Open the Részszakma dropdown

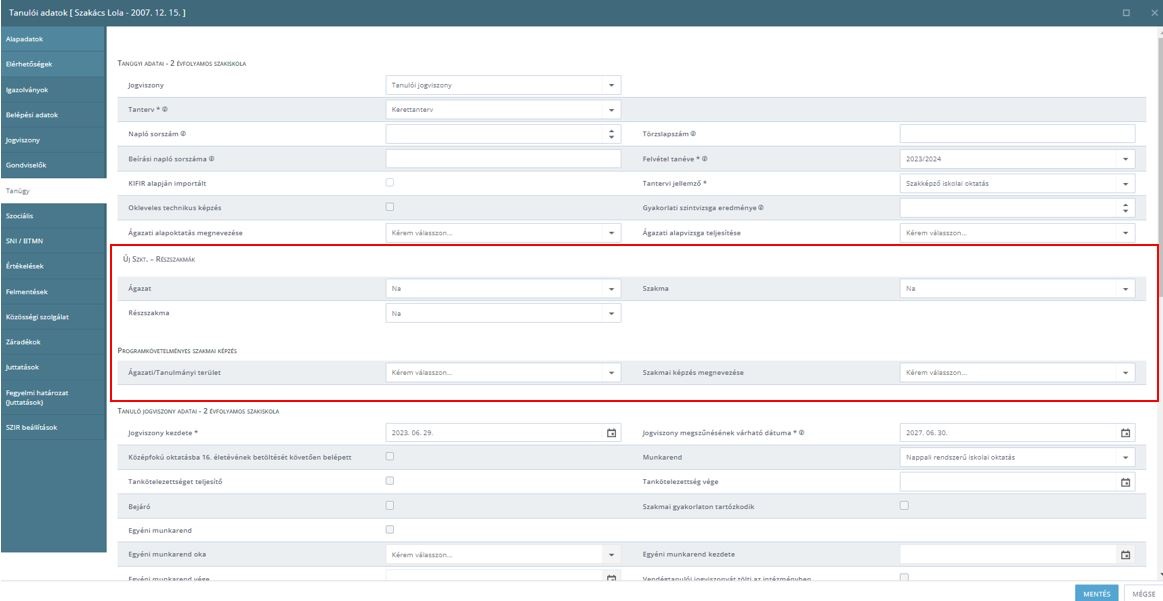click(503, 313)
